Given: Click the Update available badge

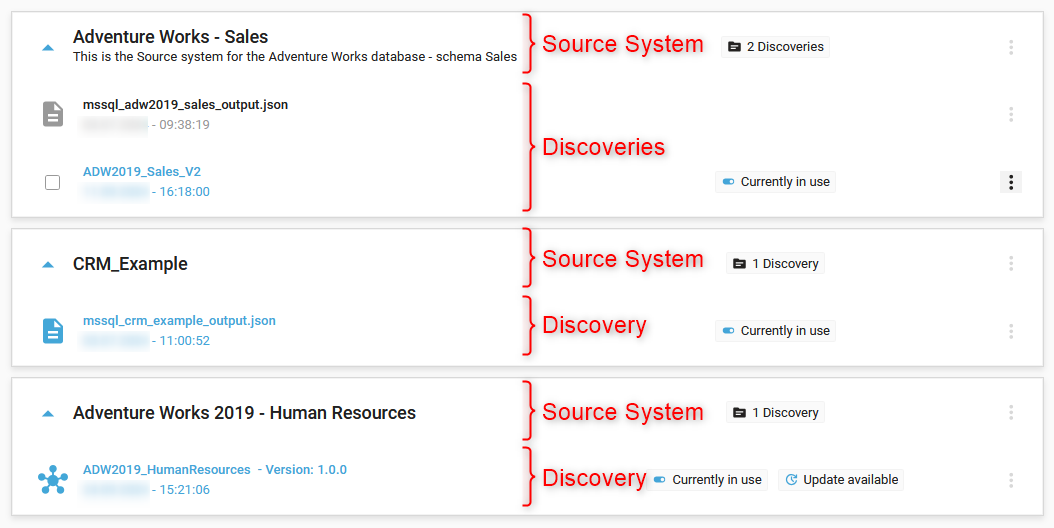Looking at the screenshot, I should click(841, 480).
